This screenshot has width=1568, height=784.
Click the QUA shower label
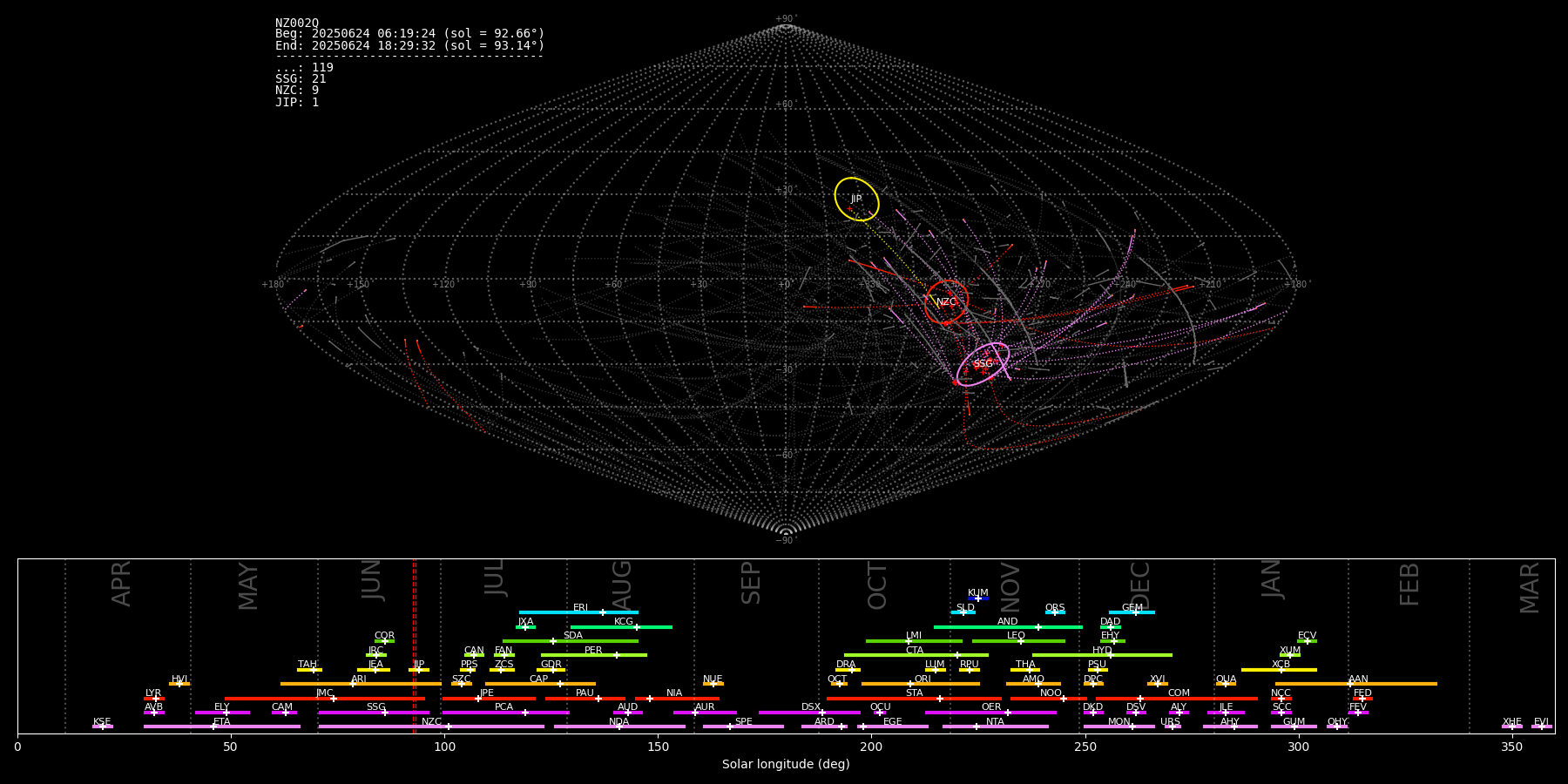[x=1227, y=679]
